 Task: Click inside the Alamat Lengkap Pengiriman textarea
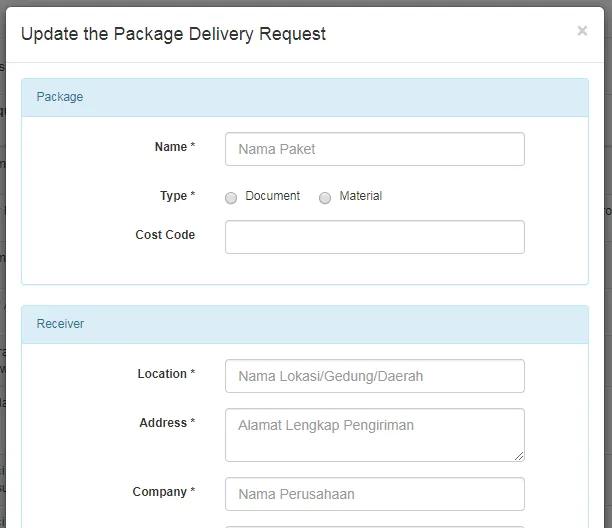374,434
